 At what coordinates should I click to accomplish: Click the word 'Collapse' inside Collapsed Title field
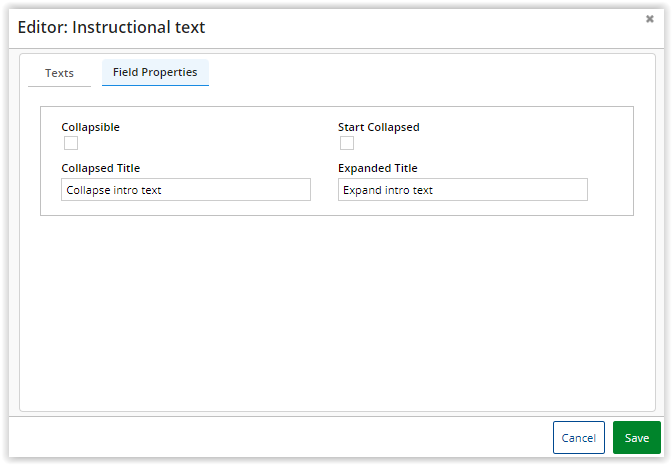coord(87,190)
